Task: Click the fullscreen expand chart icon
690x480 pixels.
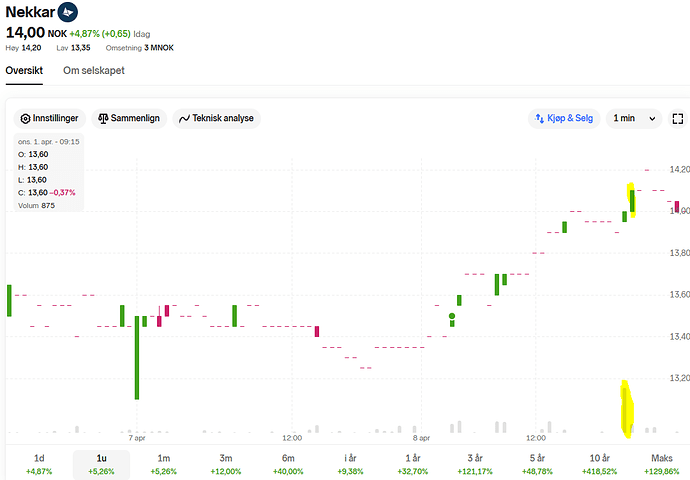Action: pyautogui.click(x=677, y=118)
